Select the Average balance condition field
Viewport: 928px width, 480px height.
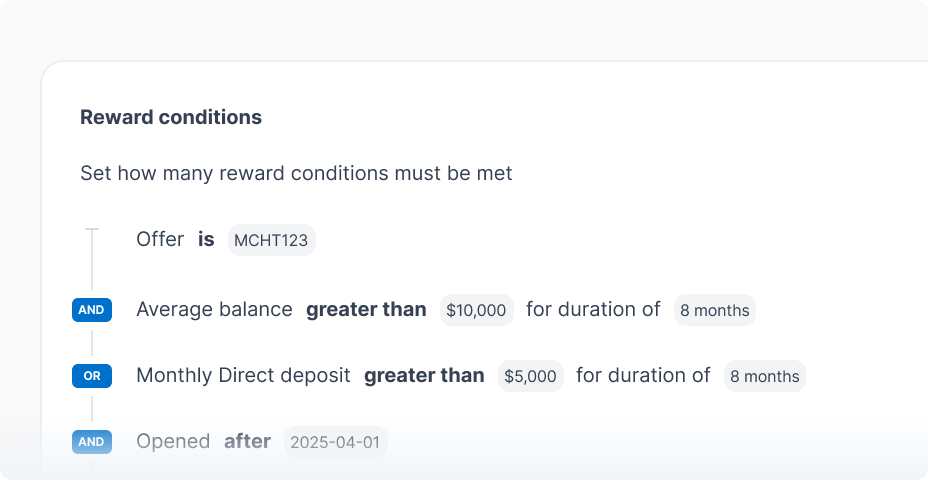point(214,310)
